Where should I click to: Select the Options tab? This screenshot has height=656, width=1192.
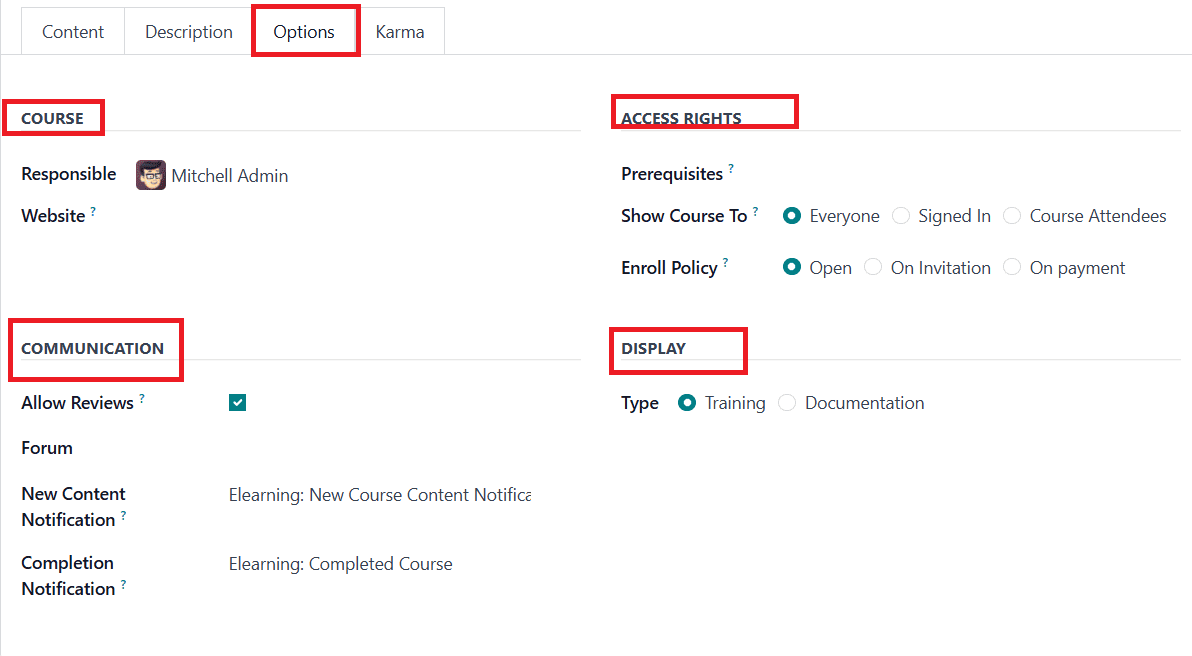click(x=304, y=32)
